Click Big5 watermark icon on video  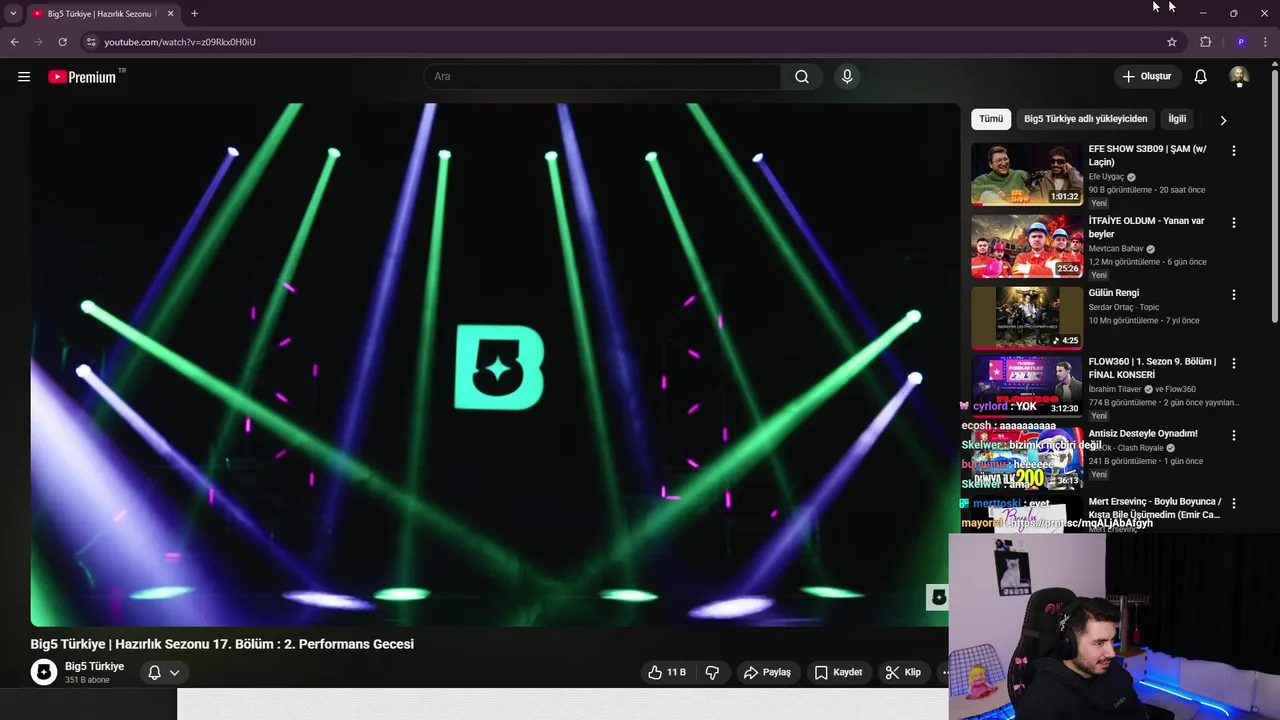click(x=938, y=597)
